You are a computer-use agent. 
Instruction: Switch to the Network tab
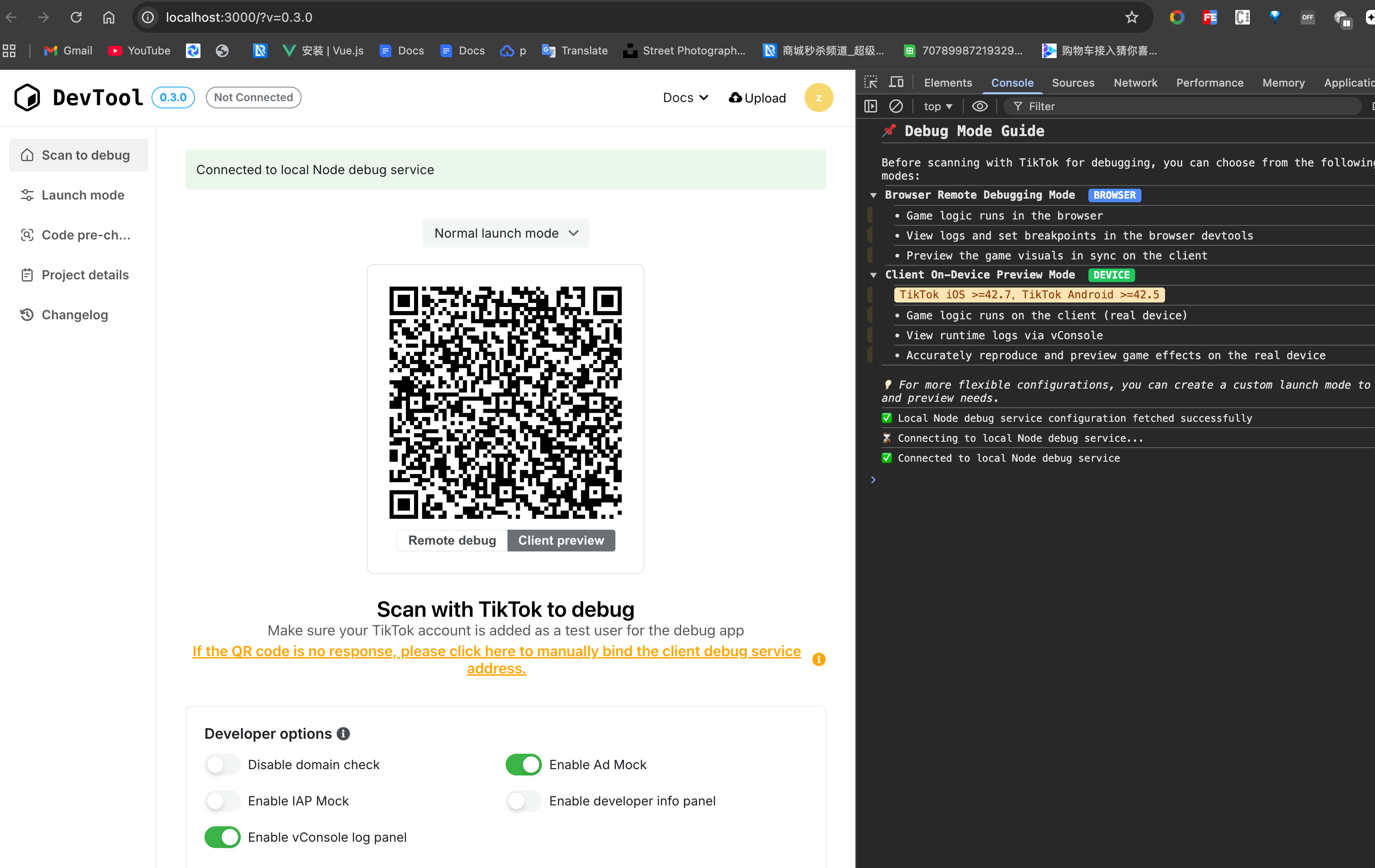point(1135,83)
